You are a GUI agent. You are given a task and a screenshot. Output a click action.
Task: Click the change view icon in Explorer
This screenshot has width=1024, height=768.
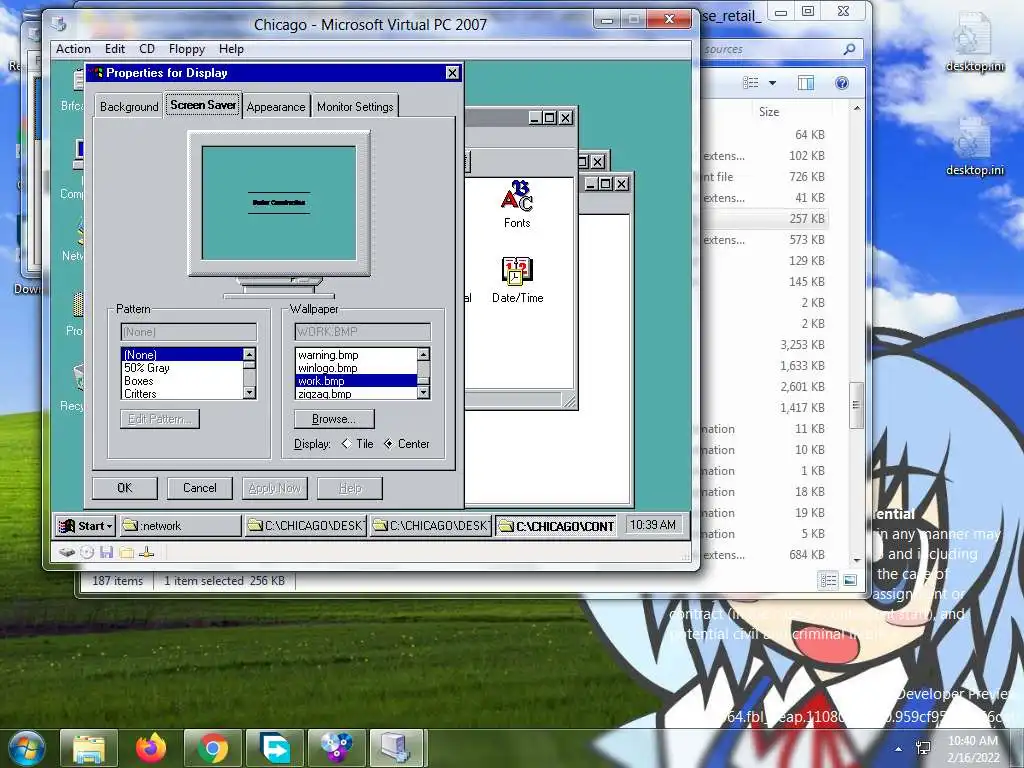751,83
